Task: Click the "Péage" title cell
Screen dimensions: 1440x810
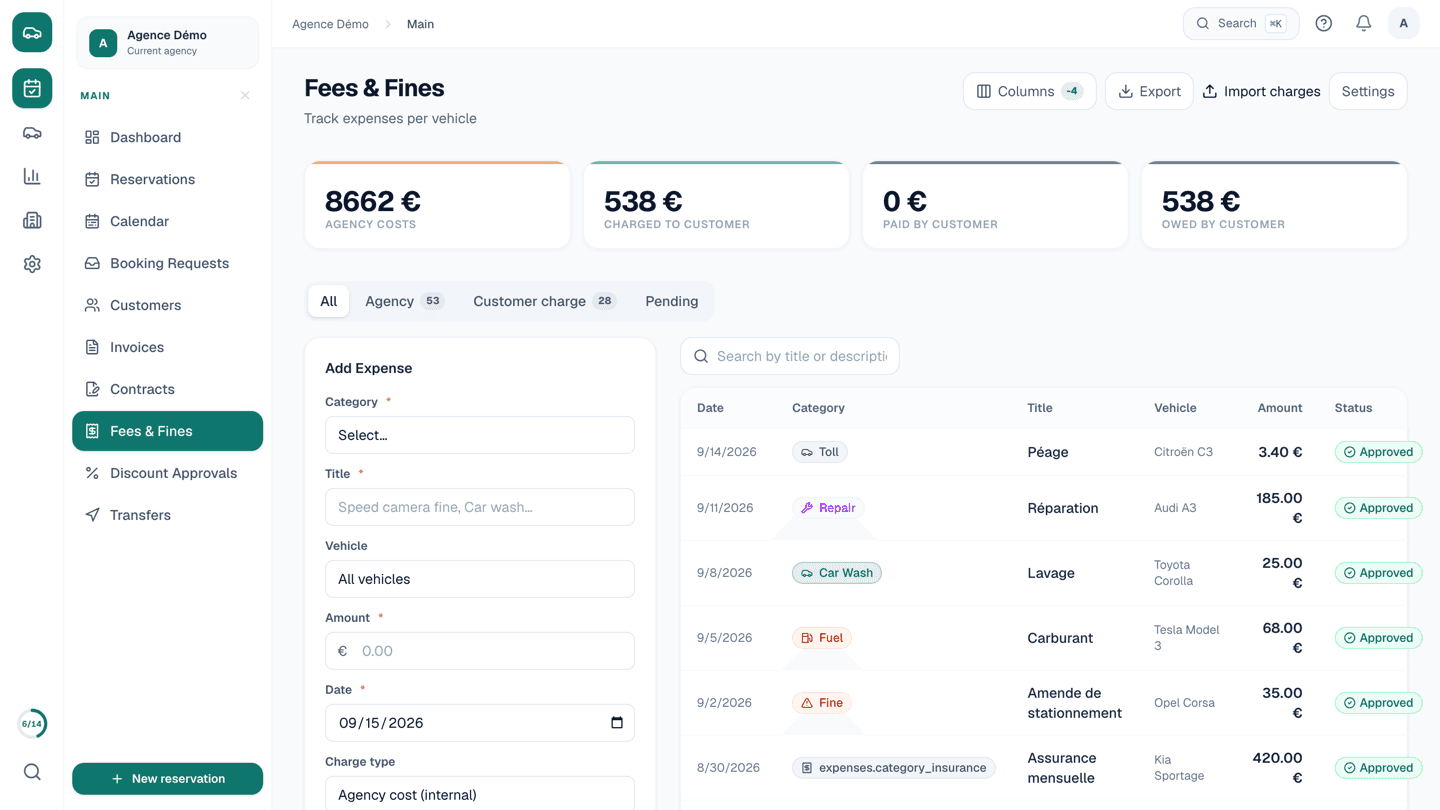Action: 1048,452
